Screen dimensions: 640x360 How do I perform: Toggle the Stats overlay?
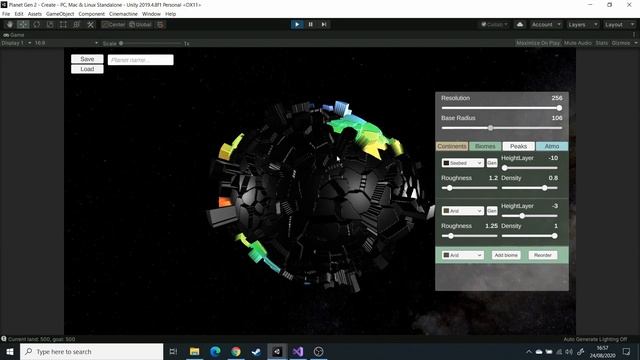tap(602, 43)
